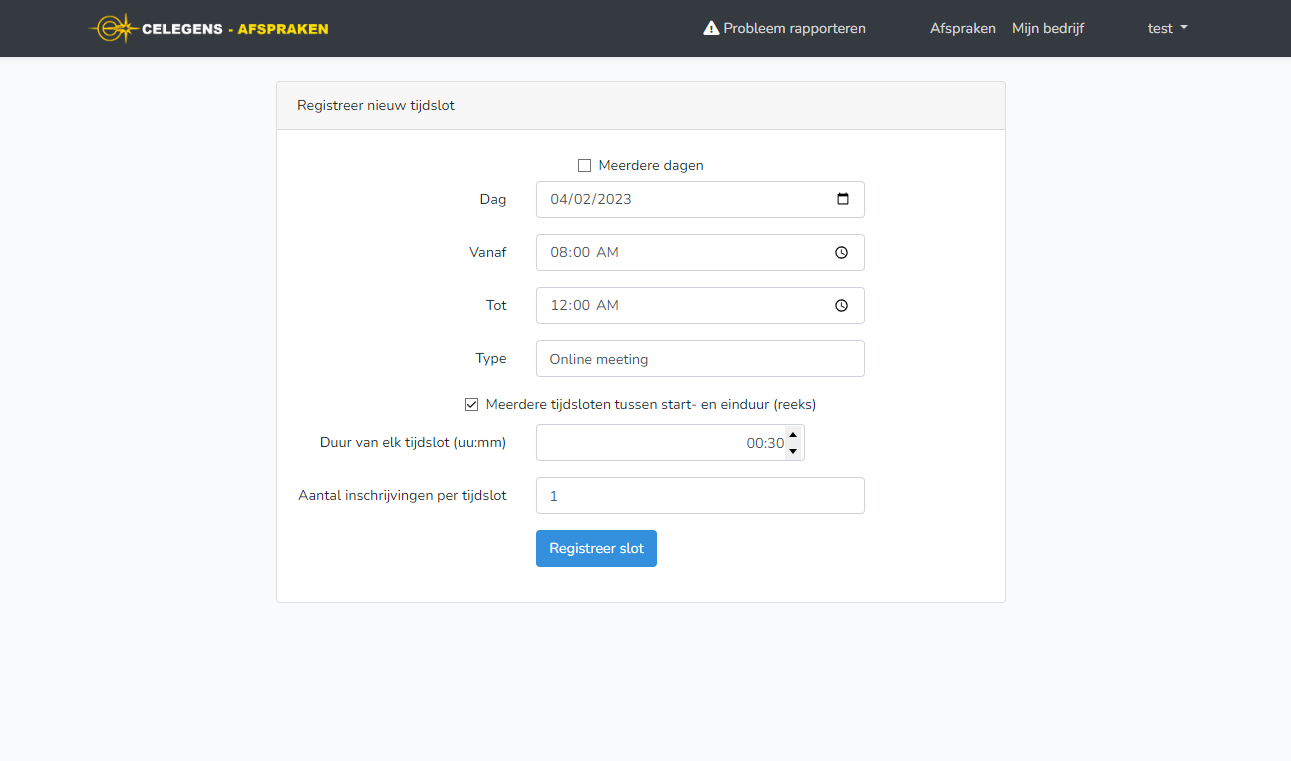Go to Mijn bedrijf page
Image resolution: width=1291 pixels, height=761 pixels.
(1047, 28)
